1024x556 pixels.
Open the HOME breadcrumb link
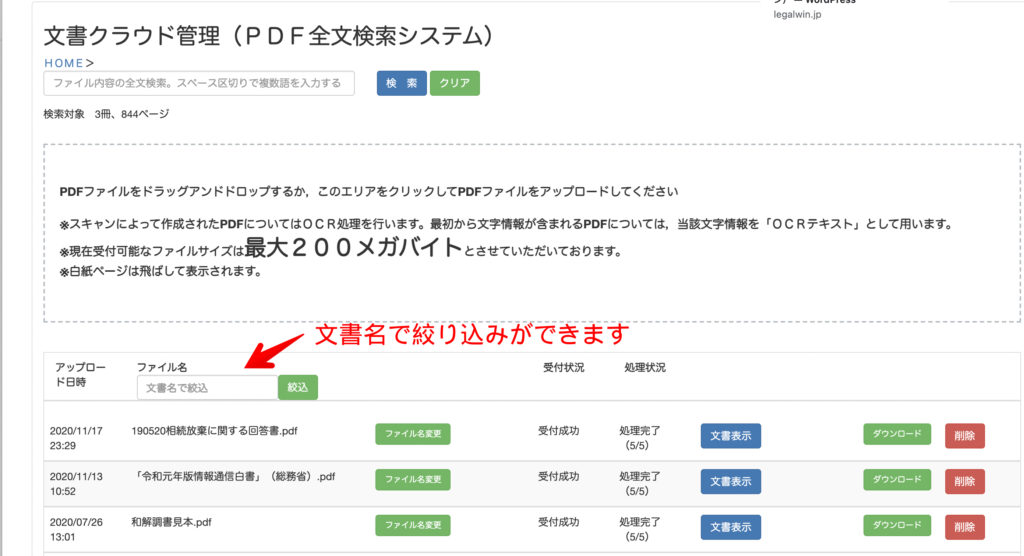64,63
